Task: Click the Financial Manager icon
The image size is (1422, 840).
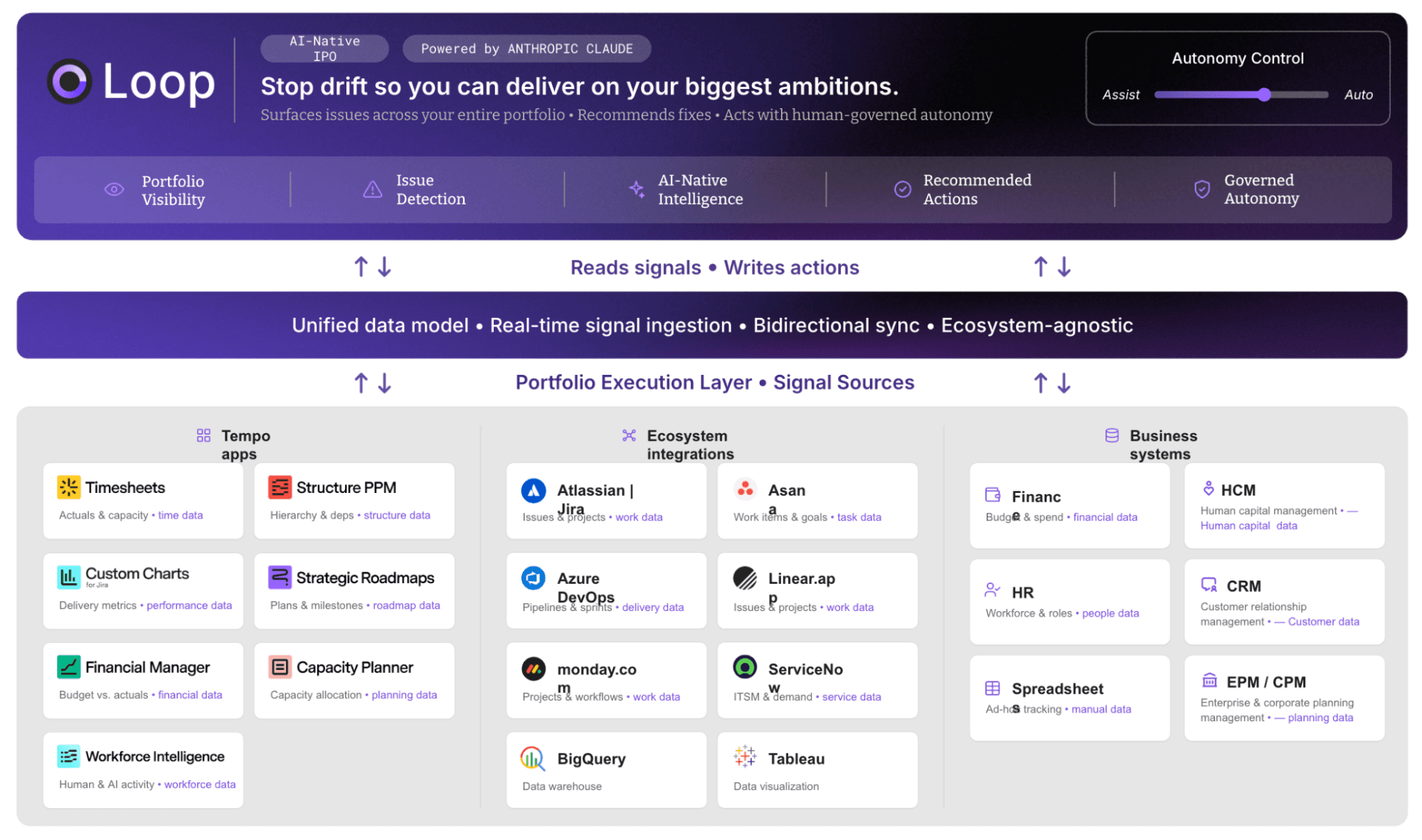Action: (69, 666)
